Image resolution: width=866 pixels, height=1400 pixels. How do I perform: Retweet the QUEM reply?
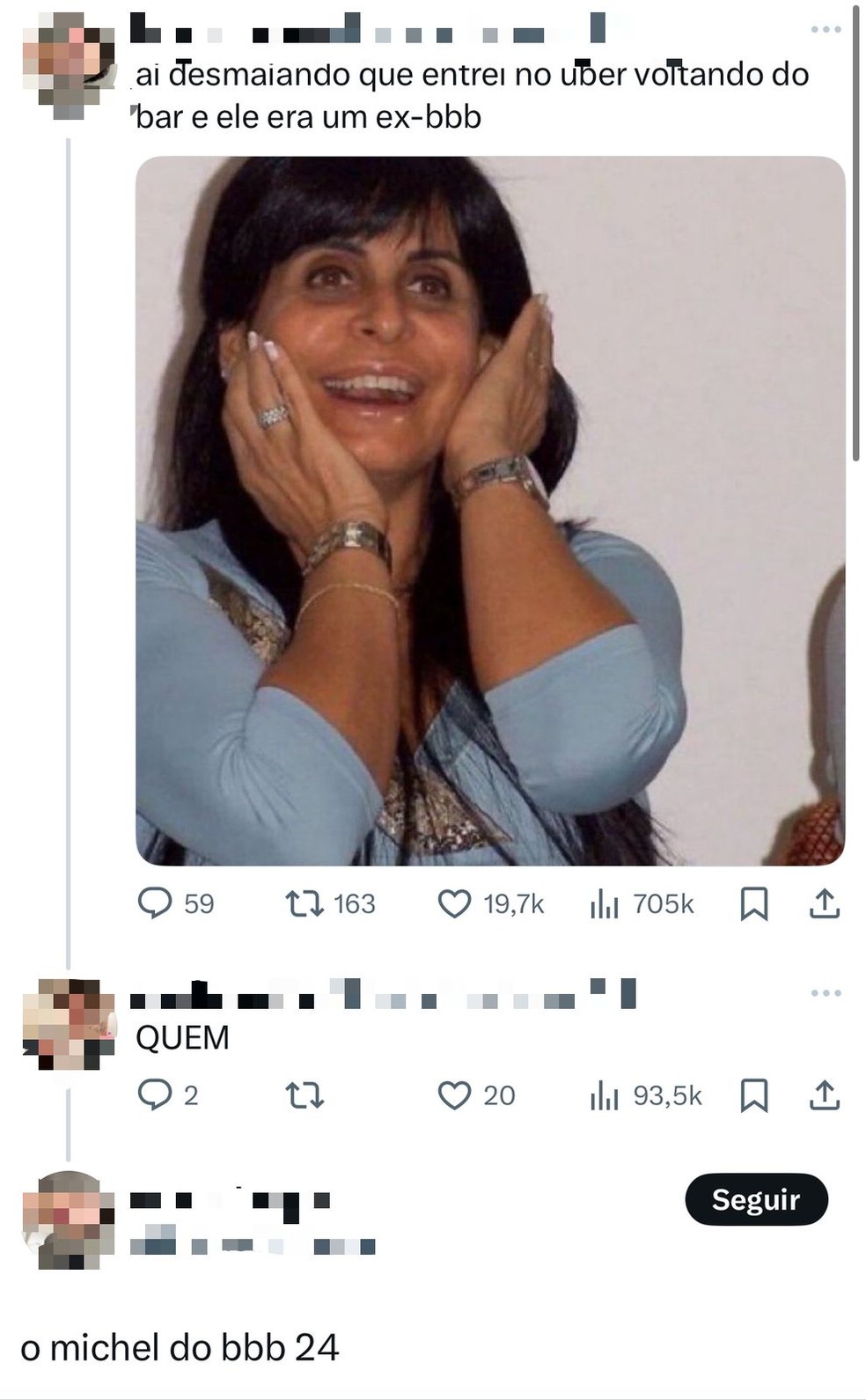point(305,1095)
